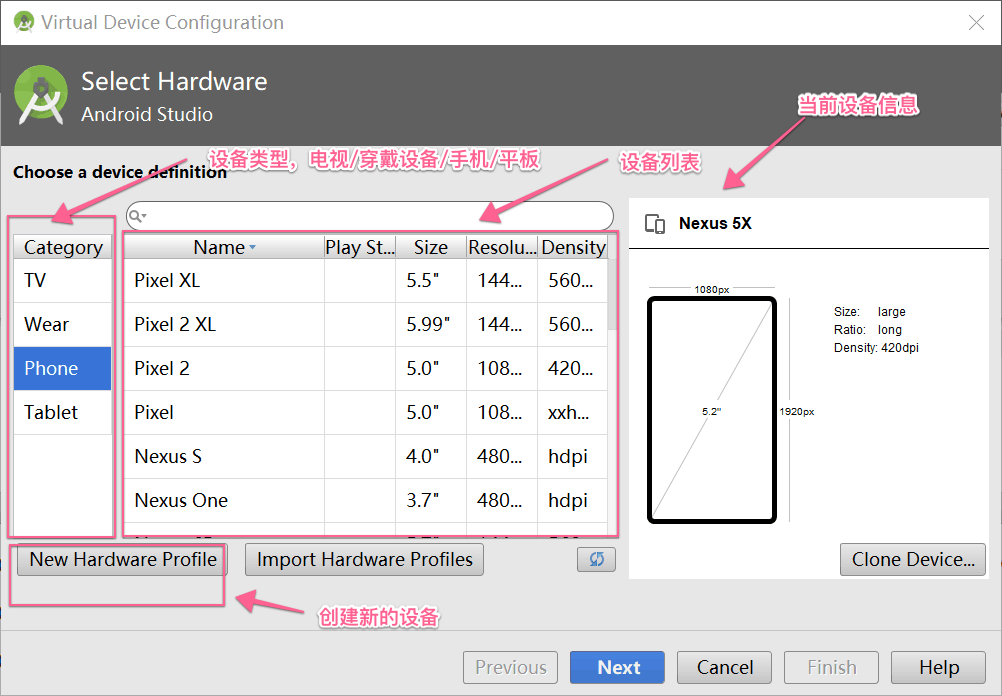Select the Pixel 2 XL device row

[x=366, y=325]
